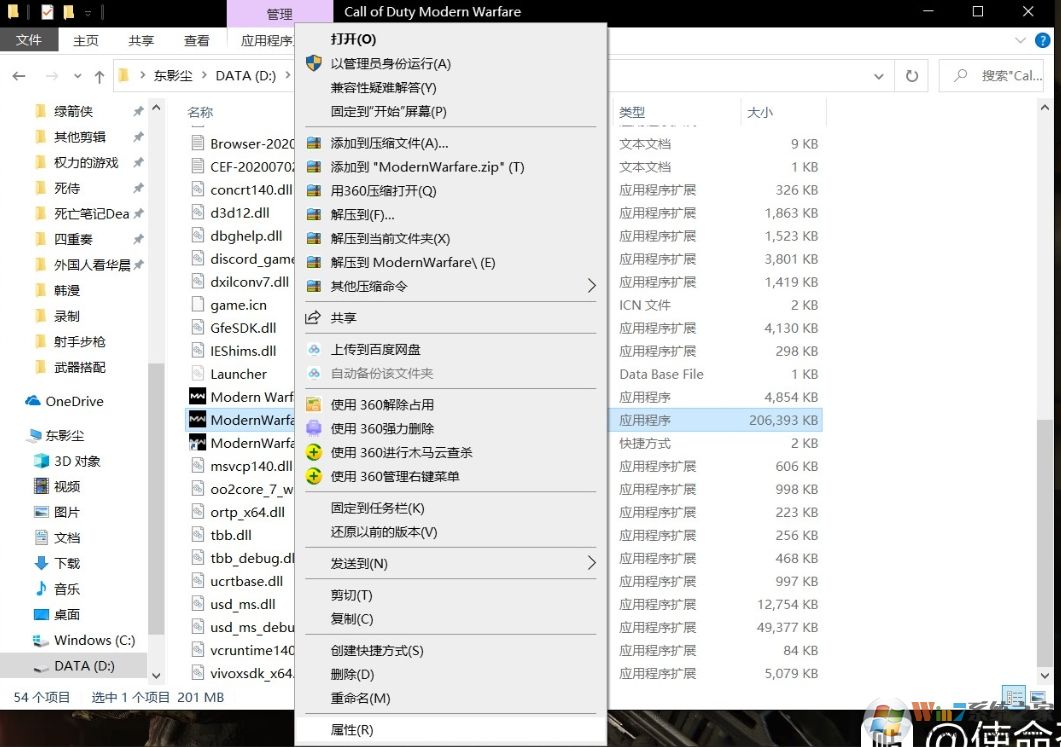Viewport: 1061px width, 747px height.
Task: Click 使用360强力删除 icon
Action: (x=312, y=429)
